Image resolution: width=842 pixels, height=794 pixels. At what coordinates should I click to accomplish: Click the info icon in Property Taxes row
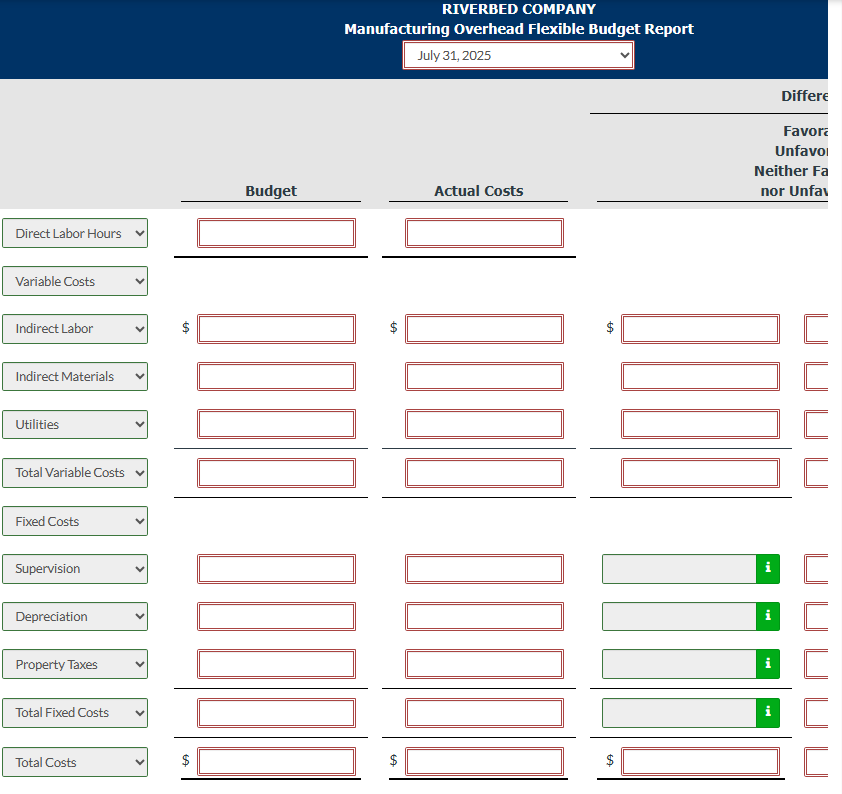(x=767, y=664)
